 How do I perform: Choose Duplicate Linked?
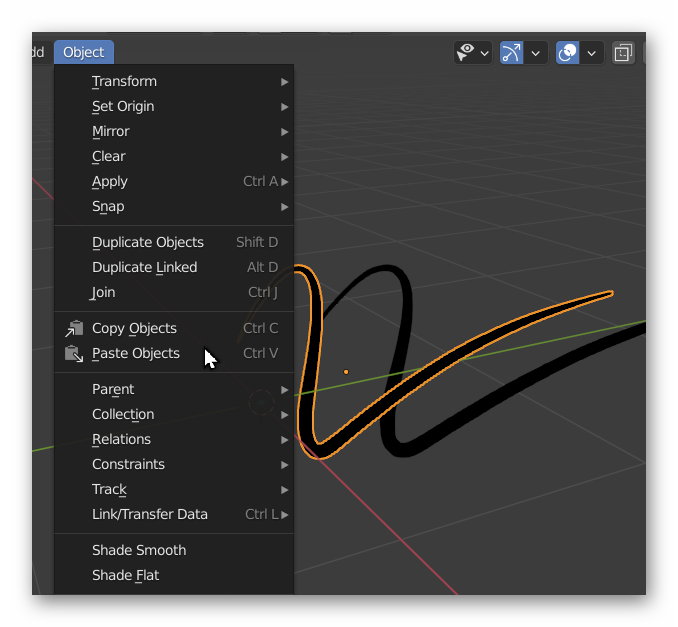tap(174, 267)
